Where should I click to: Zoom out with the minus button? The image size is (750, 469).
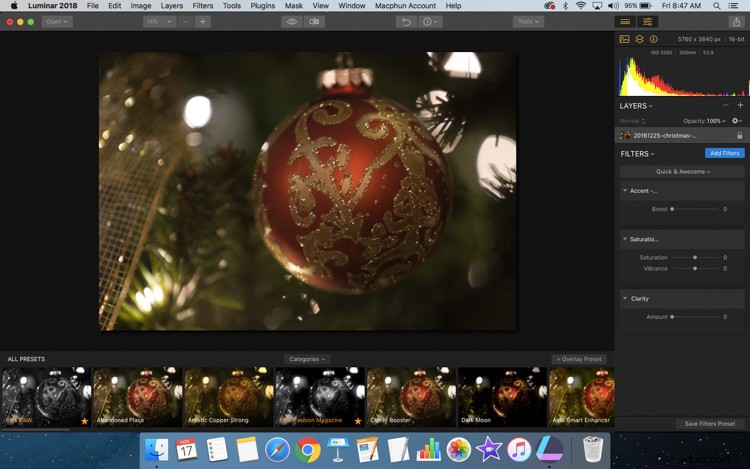coord(186,22)
